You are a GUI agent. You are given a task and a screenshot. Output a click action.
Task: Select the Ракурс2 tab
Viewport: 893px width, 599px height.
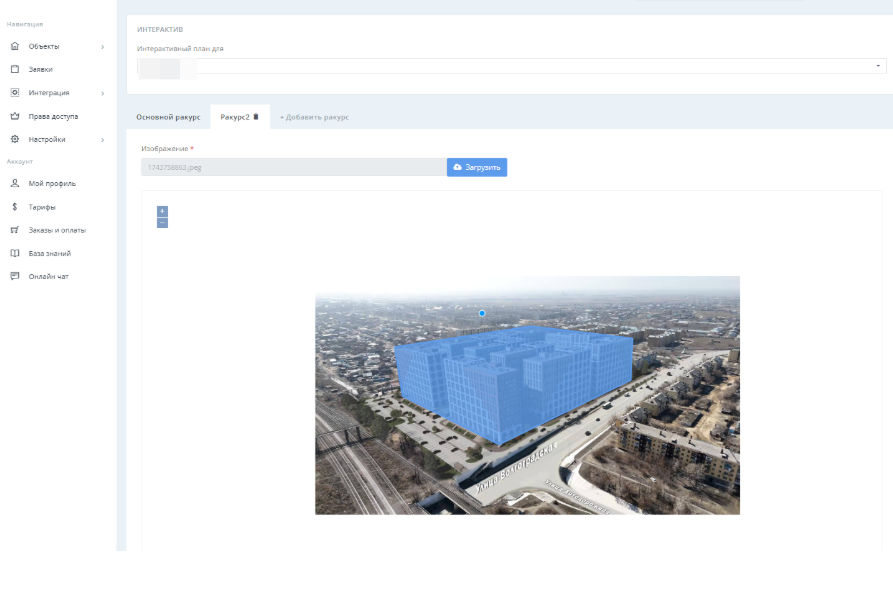pyautogui.click(x=234, y=117)
